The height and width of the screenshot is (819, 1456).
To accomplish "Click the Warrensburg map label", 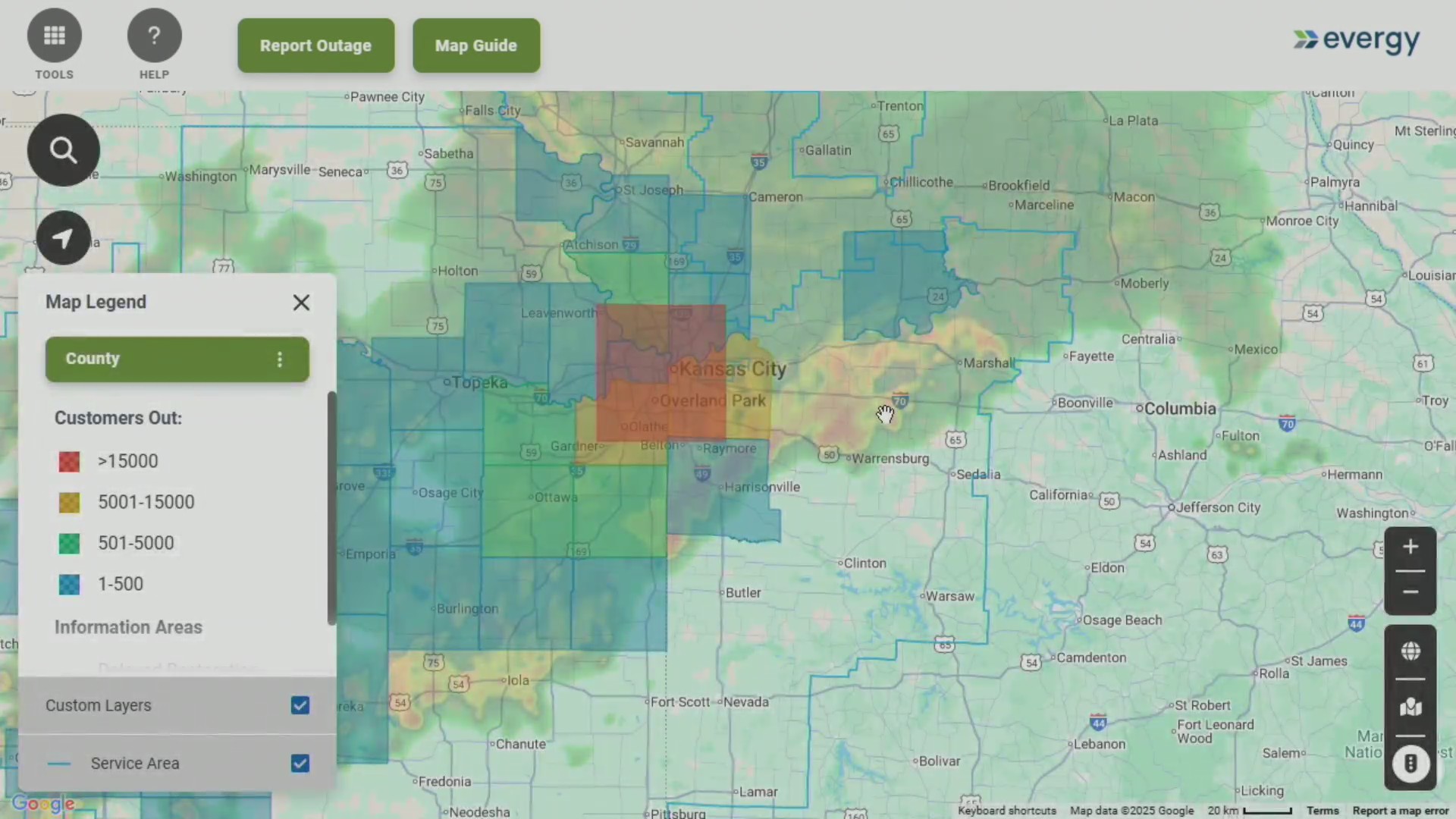I will (x=890, y=459).
